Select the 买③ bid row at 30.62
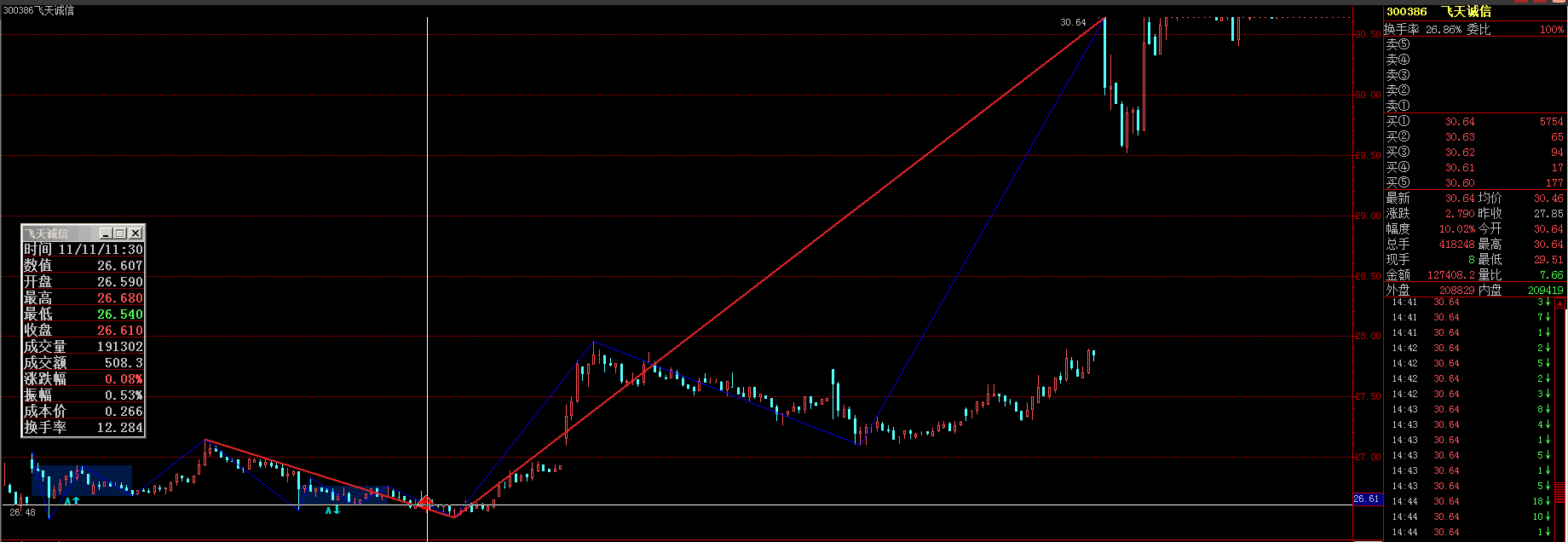This screenshot has height=542, width=1568. tap(1475, 153)
